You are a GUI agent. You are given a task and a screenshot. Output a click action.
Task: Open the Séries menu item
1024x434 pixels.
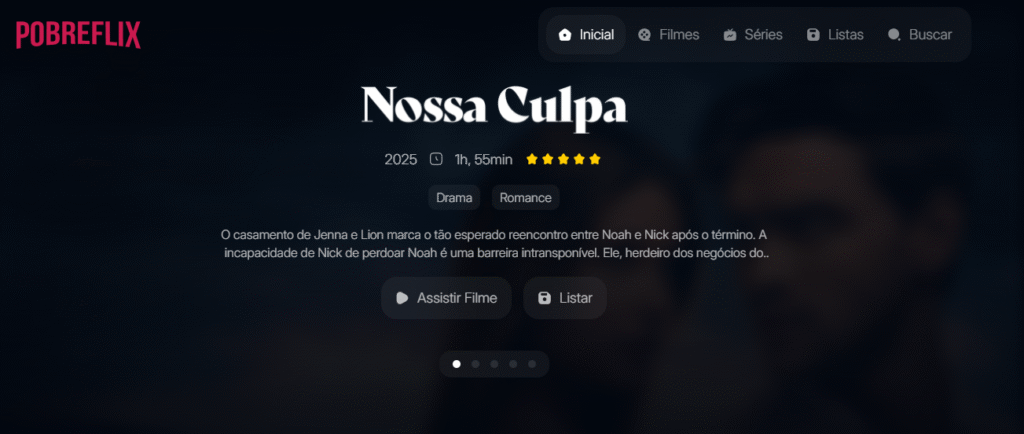pos(752,35)
